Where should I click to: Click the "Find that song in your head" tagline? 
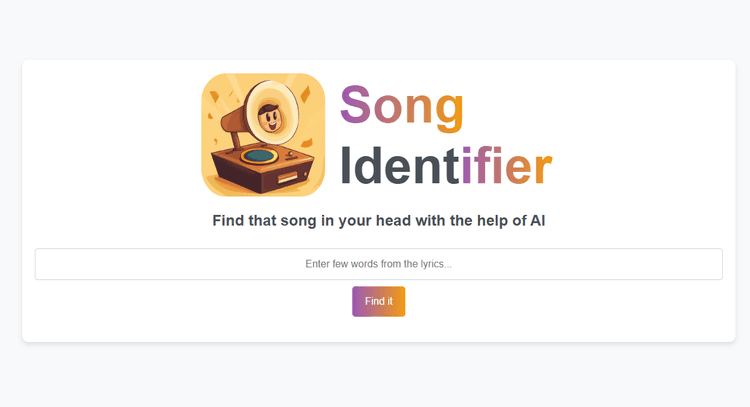coord(378,220)
